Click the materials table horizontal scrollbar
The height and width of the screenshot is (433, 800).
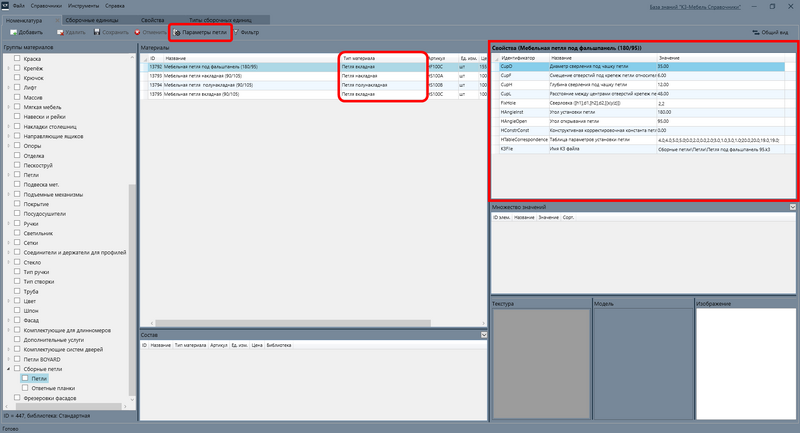(293, 323)
